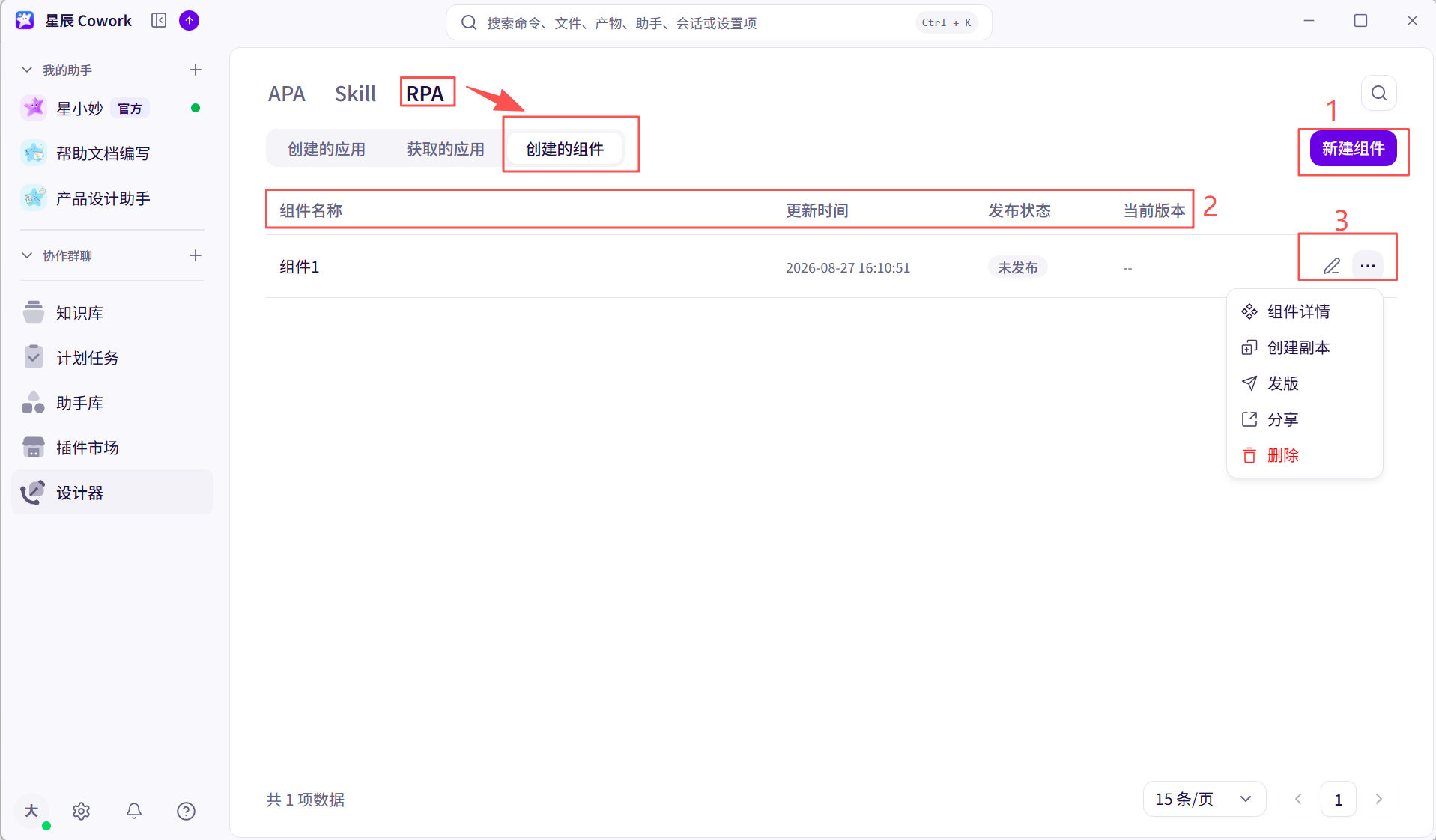This screenshot has height=840, width=1436.
Task: Switch to the Skill tab
Action: pyautogui.click(x=355, y=94)
